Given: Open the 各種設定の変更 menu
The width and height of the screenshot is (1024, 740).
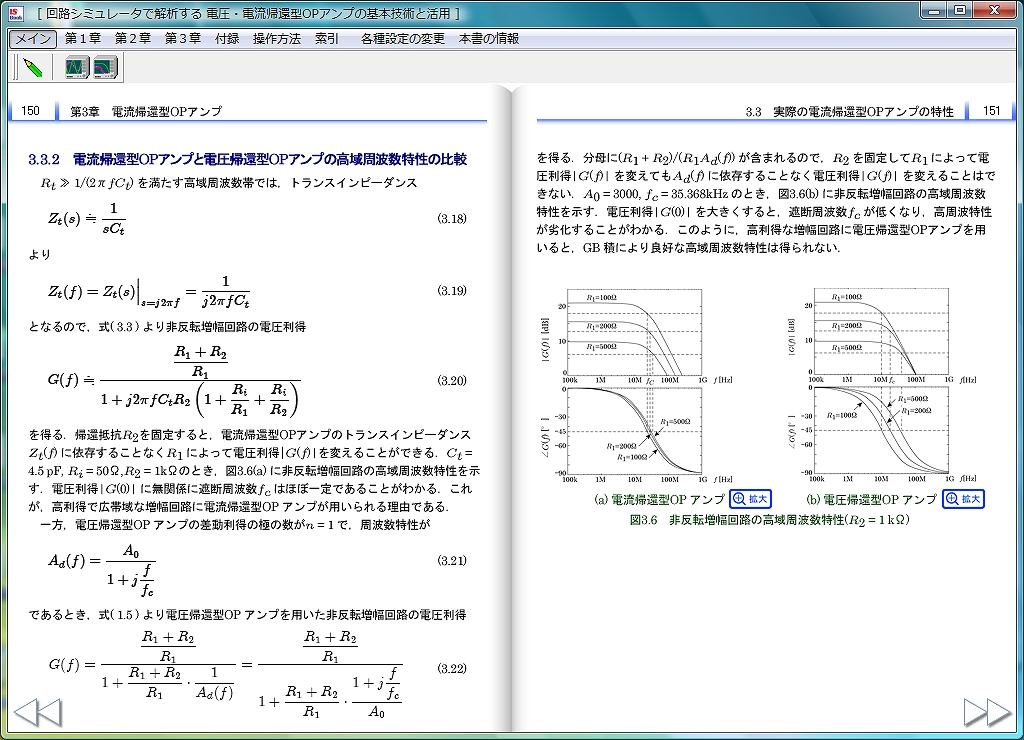Looking at the screenshot, I should 403,39.
